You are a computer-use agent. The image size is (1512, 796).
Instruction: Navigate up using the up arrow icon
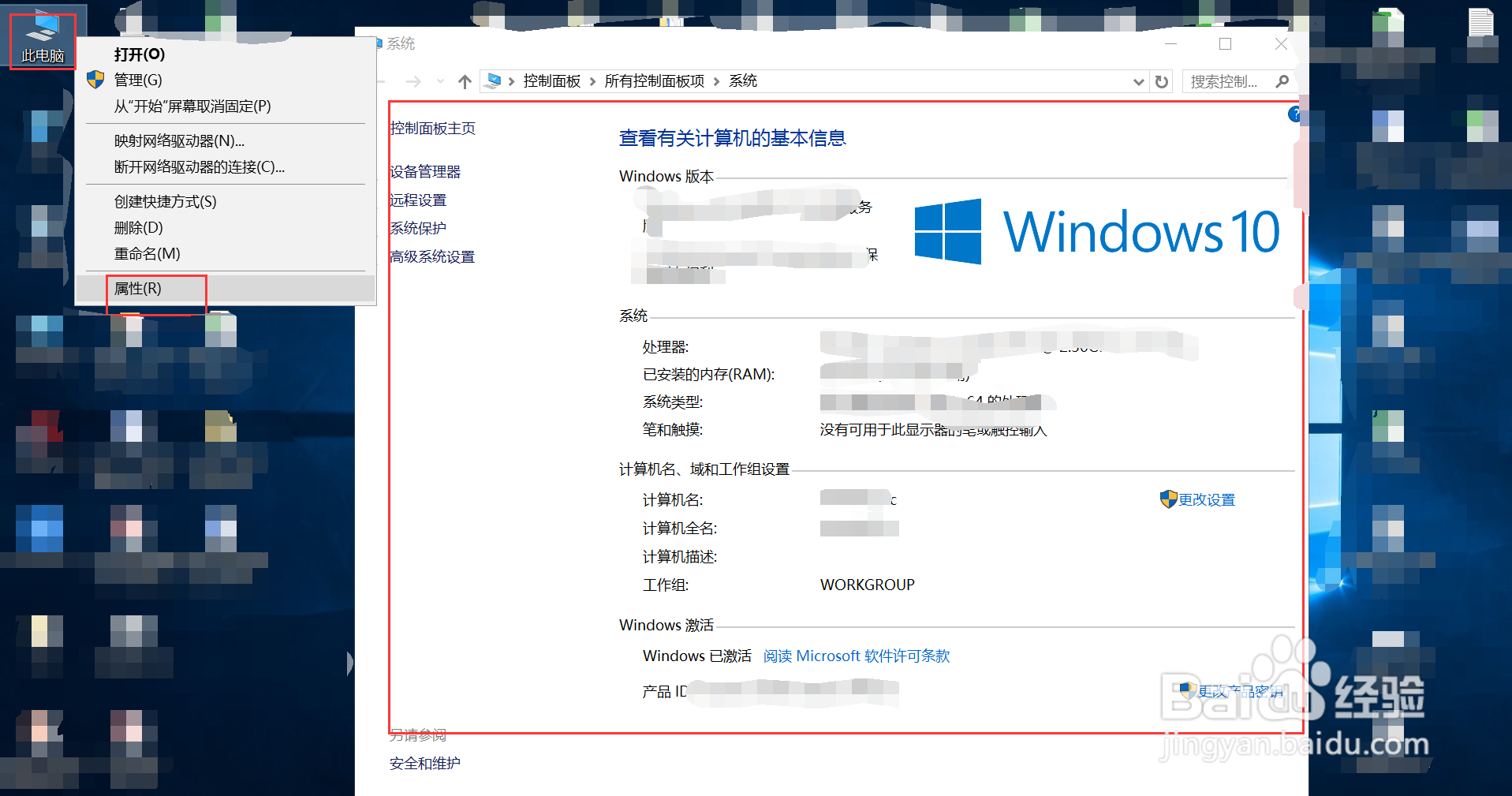(465, 80)
